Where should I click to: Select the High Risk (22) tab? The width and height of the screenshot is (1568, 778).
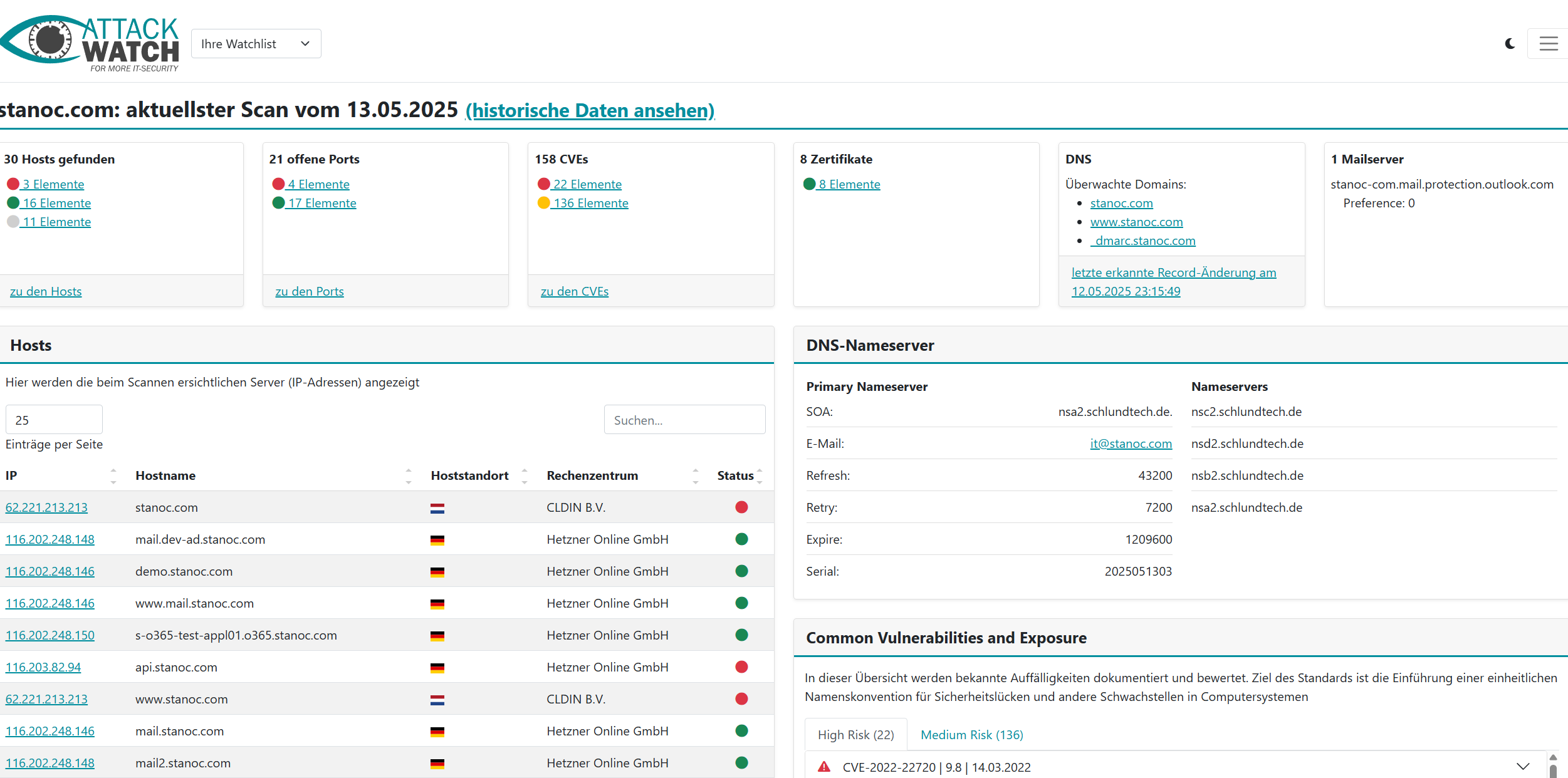[x=855, y=734]
